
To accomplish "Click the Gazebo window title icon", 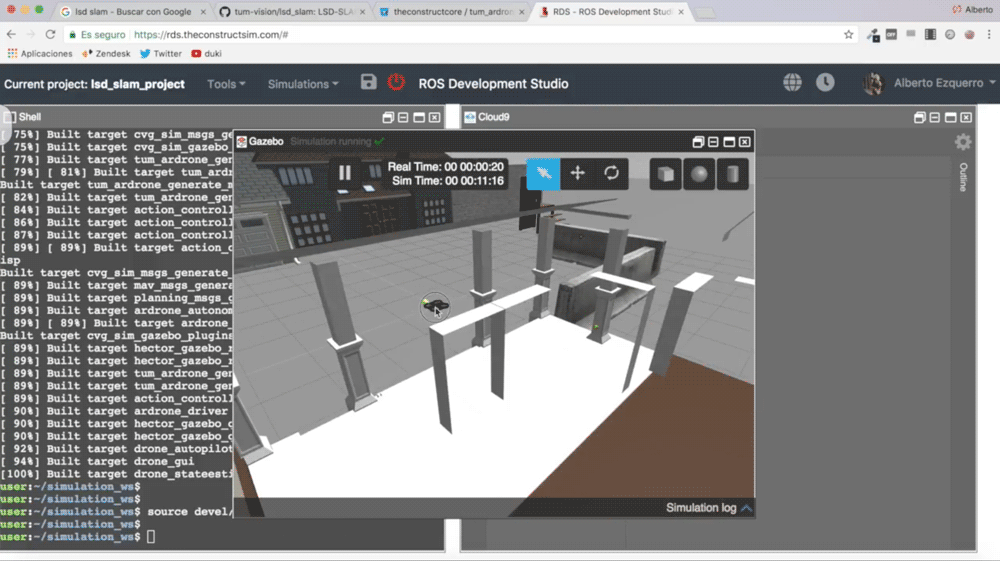I will pyautogui.click(x=242, y=142).
